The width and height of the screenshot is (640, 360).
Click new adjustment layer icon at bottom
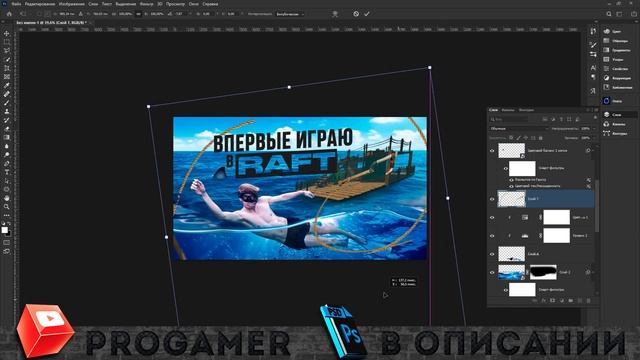[x=562, y=300]
